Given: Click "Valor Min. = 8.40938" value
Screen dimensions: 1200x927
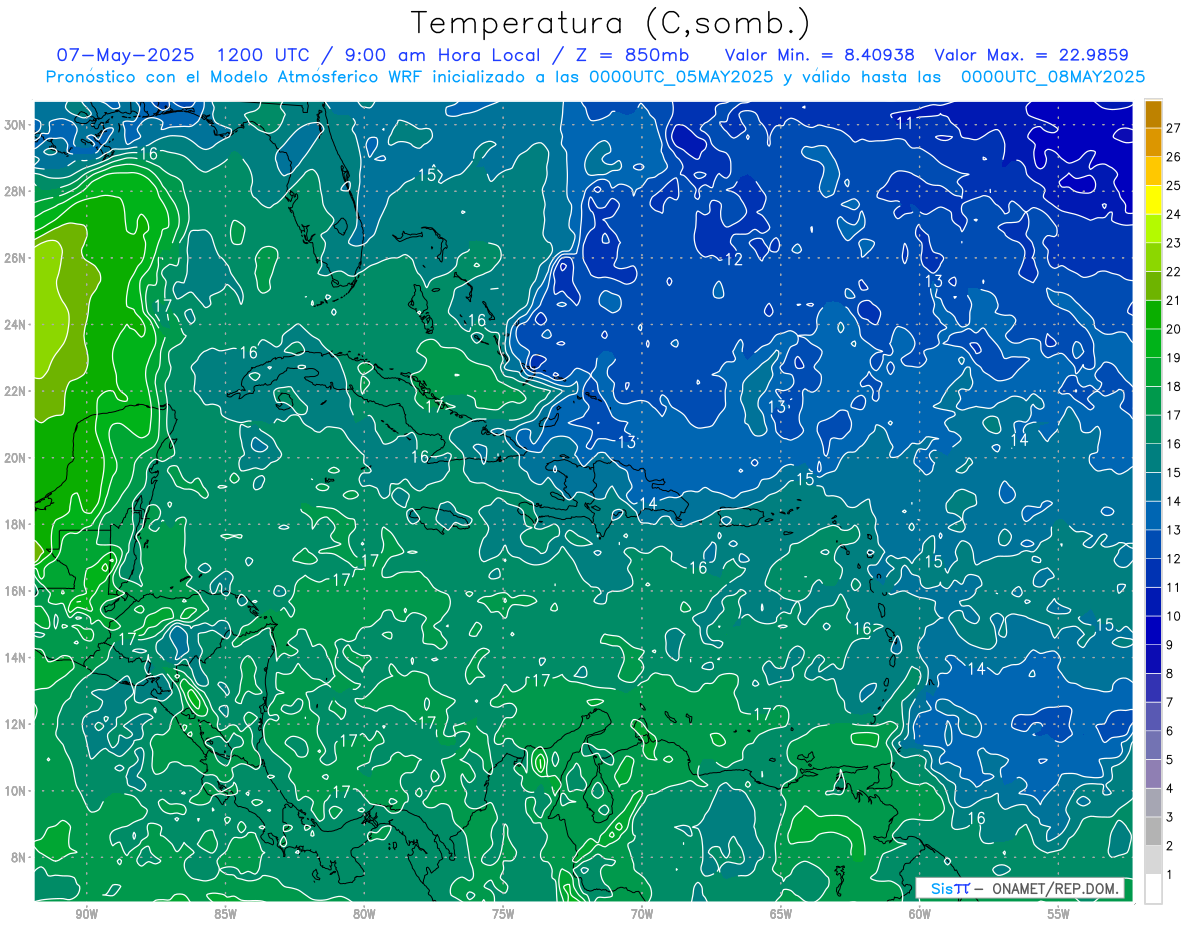Looking at the screenshot, I should click(819, 55).
